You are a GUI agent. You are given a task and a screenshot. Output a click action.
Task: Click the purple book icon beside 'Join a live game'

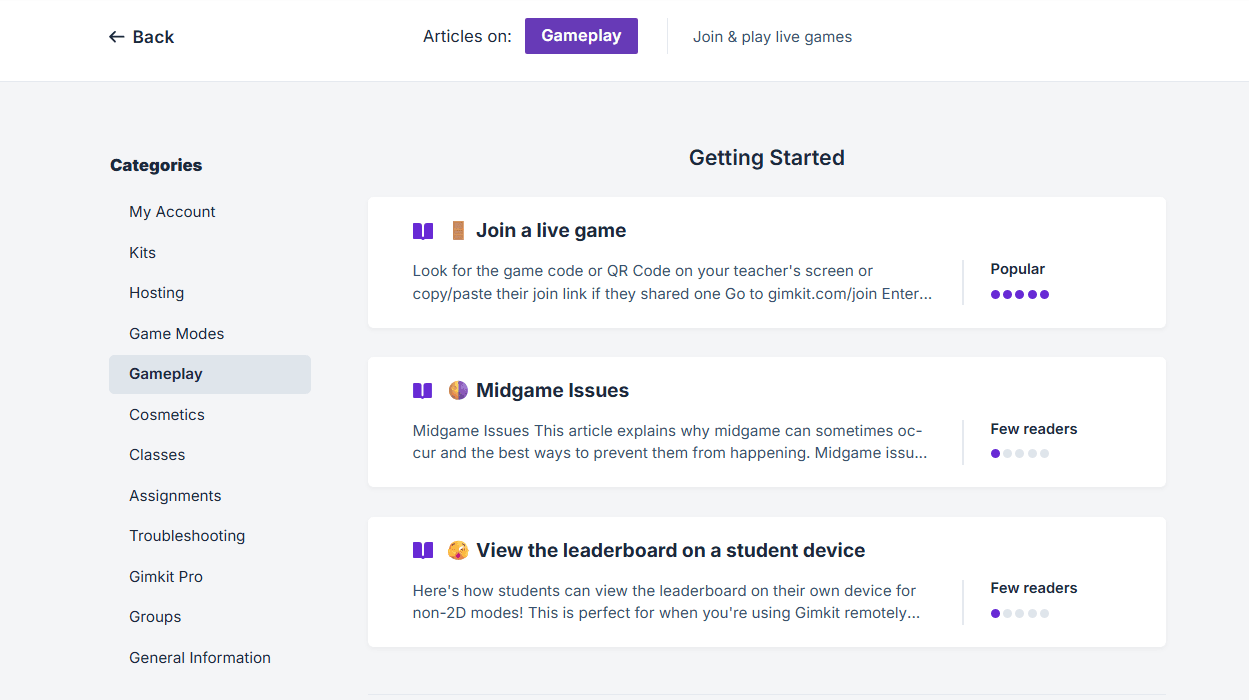[423, 230]
